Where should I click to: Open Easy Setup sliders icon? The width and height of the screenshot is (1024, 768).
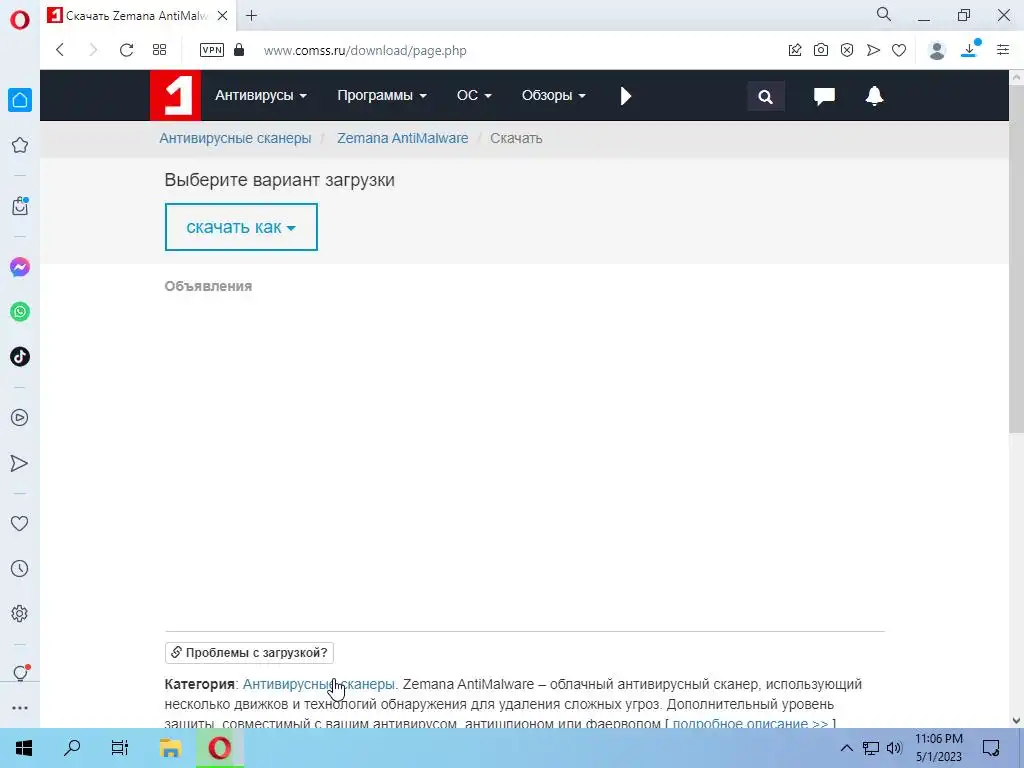[1003, 50]
